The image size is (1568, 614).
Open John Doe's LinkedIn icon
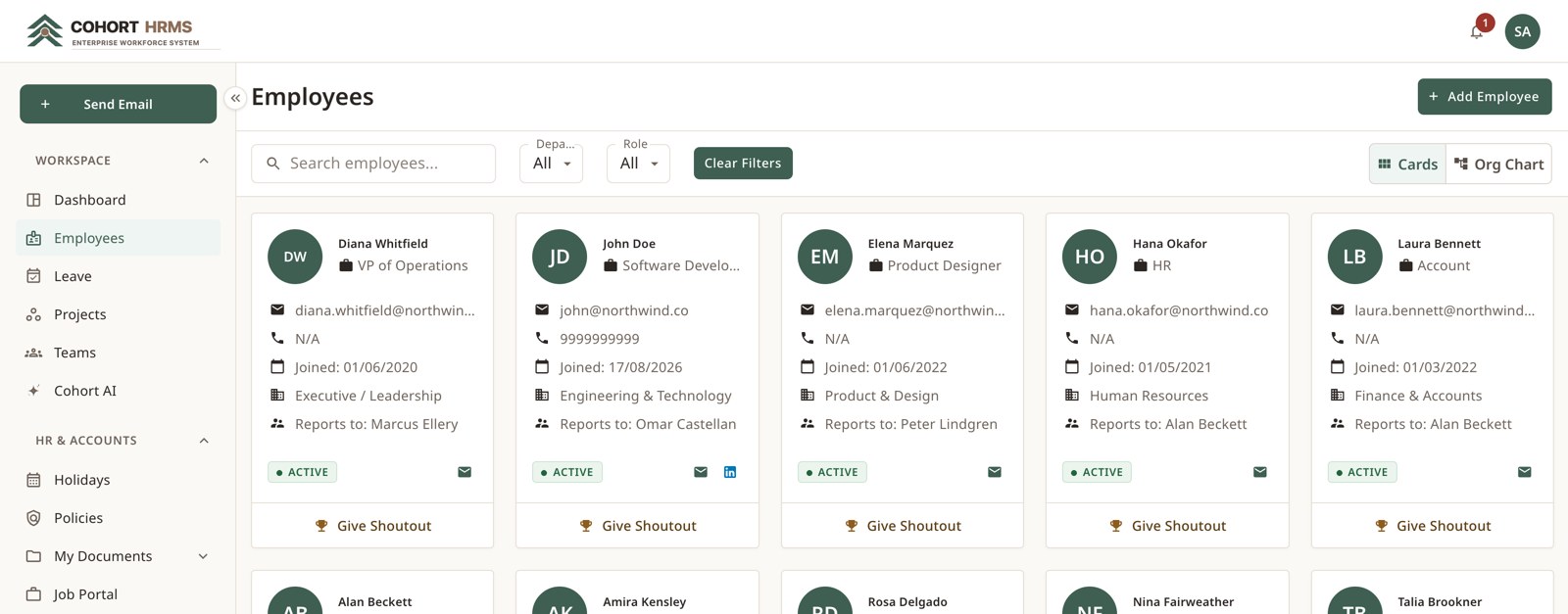[x=730, y=472]
